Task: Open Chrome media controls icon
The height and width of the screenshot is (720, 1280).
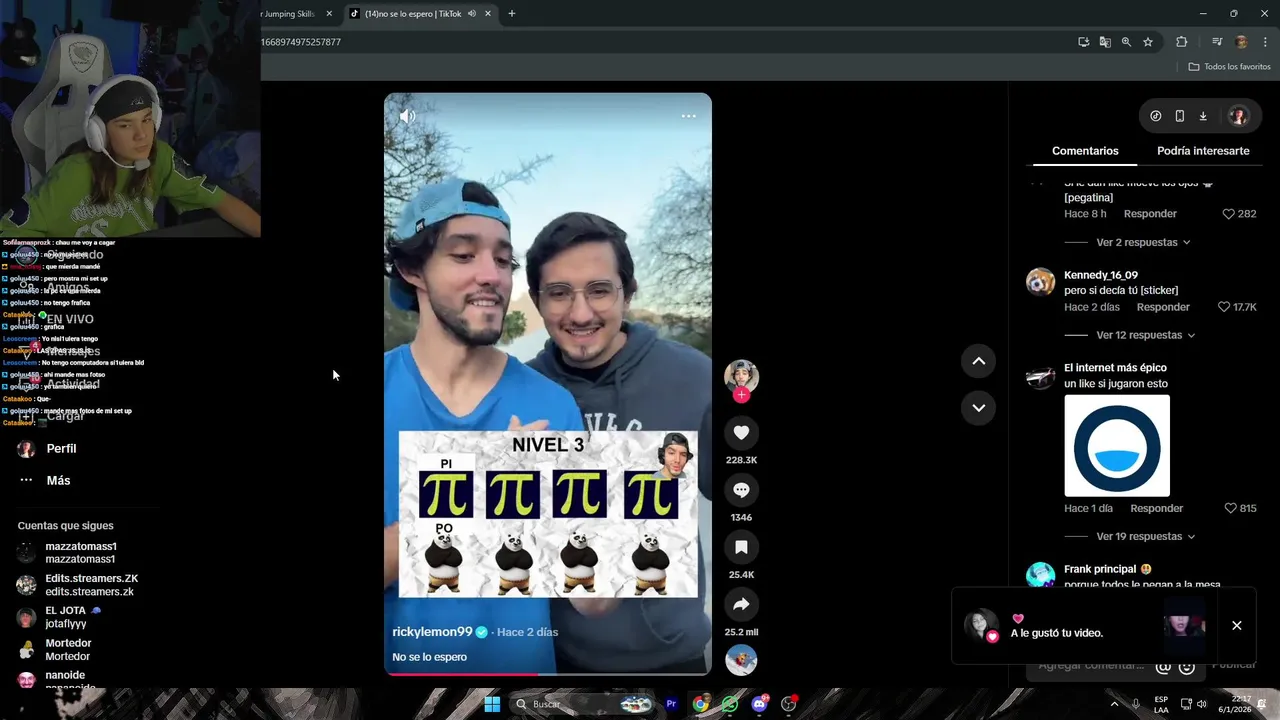Action: tap(1217, 42)
